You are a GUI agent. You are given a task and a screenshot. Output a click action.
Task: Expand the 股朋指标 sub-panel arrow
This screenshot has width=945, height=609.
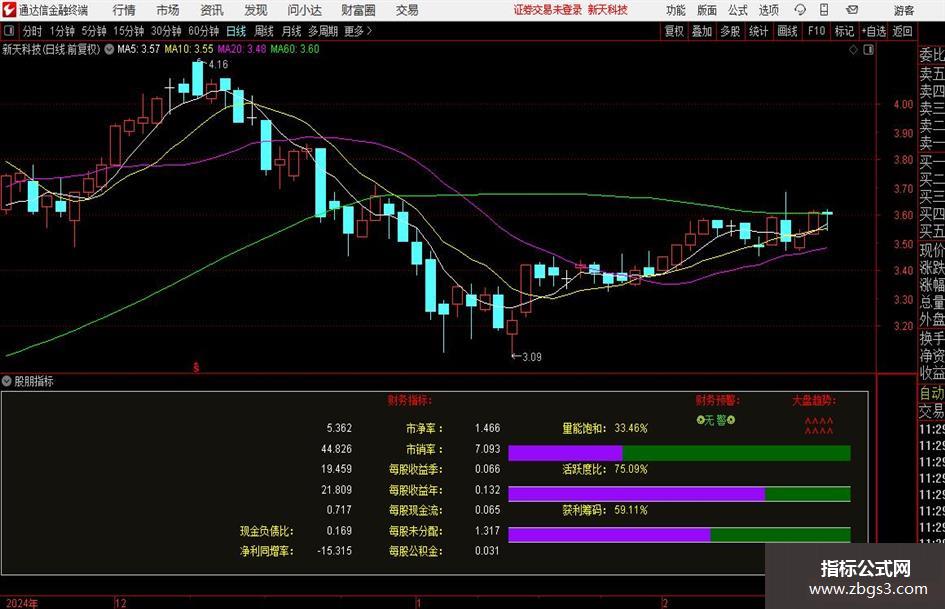(x=7, y=381)
